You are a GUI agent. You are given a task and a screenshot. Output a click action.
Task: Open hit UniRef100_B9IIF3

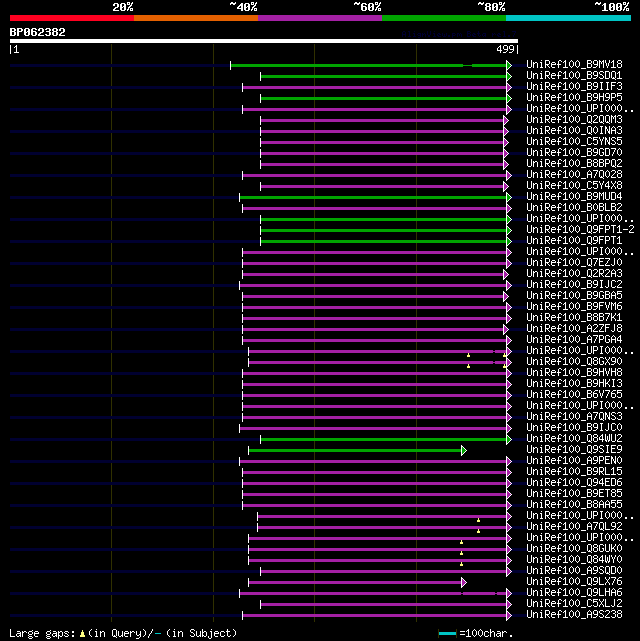pos(574,87)
